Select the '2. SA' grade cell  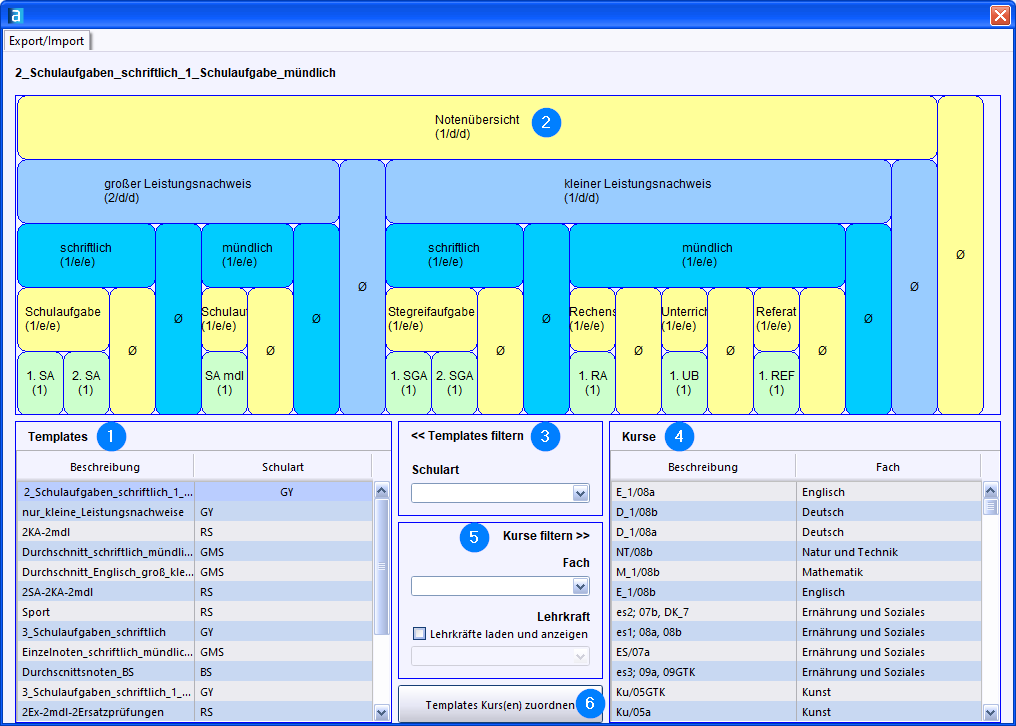pos(86,382)
